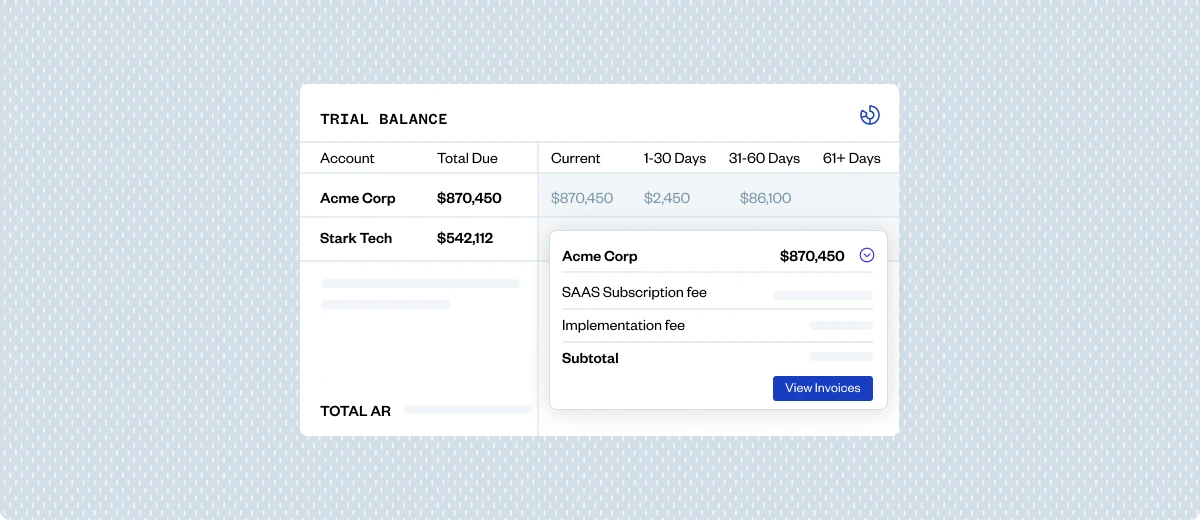
Task: Open the Acme Corp account row
Action: pos(358,198)
